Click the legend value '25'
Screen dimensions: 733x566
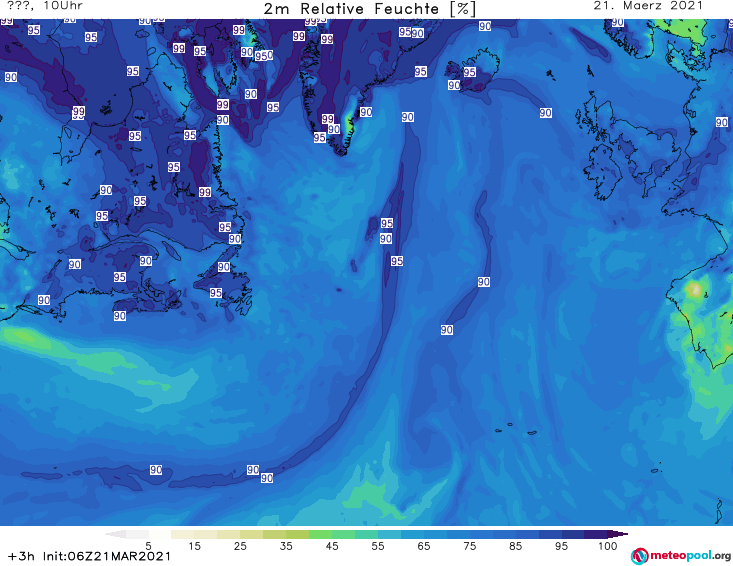click(240, 546)
